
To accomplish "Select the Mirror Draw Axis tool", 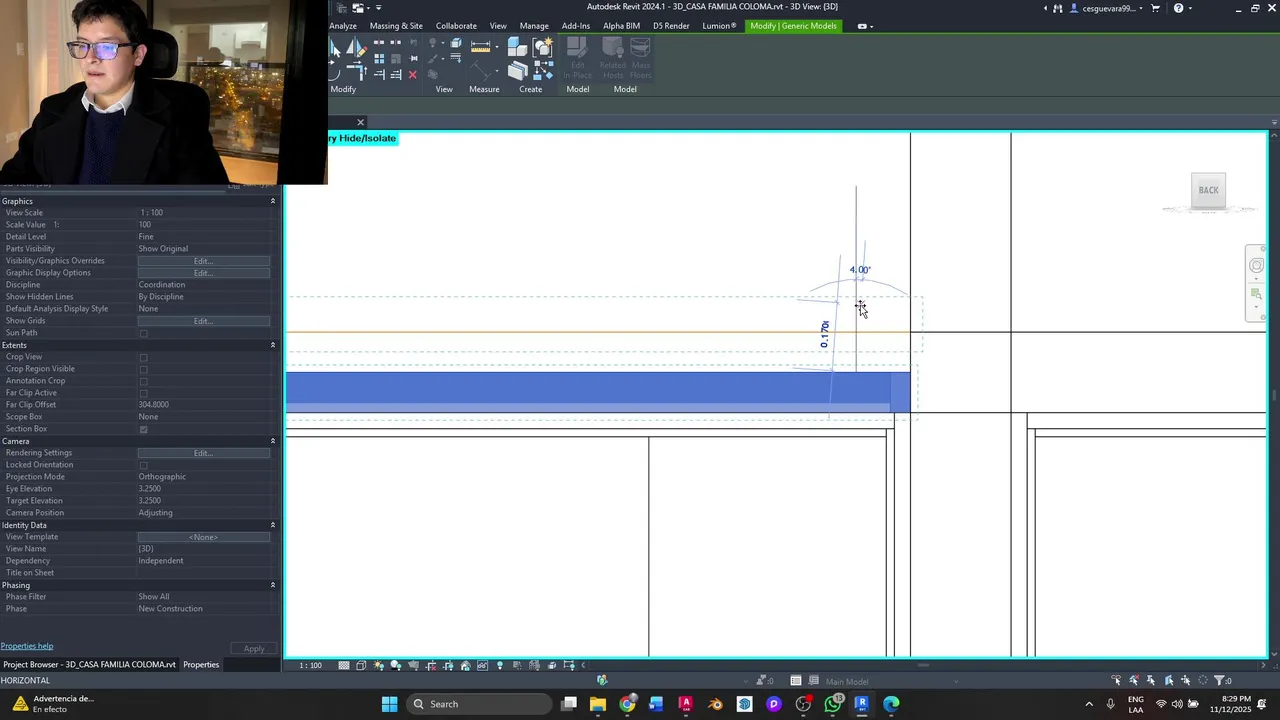I will [357, 47].
